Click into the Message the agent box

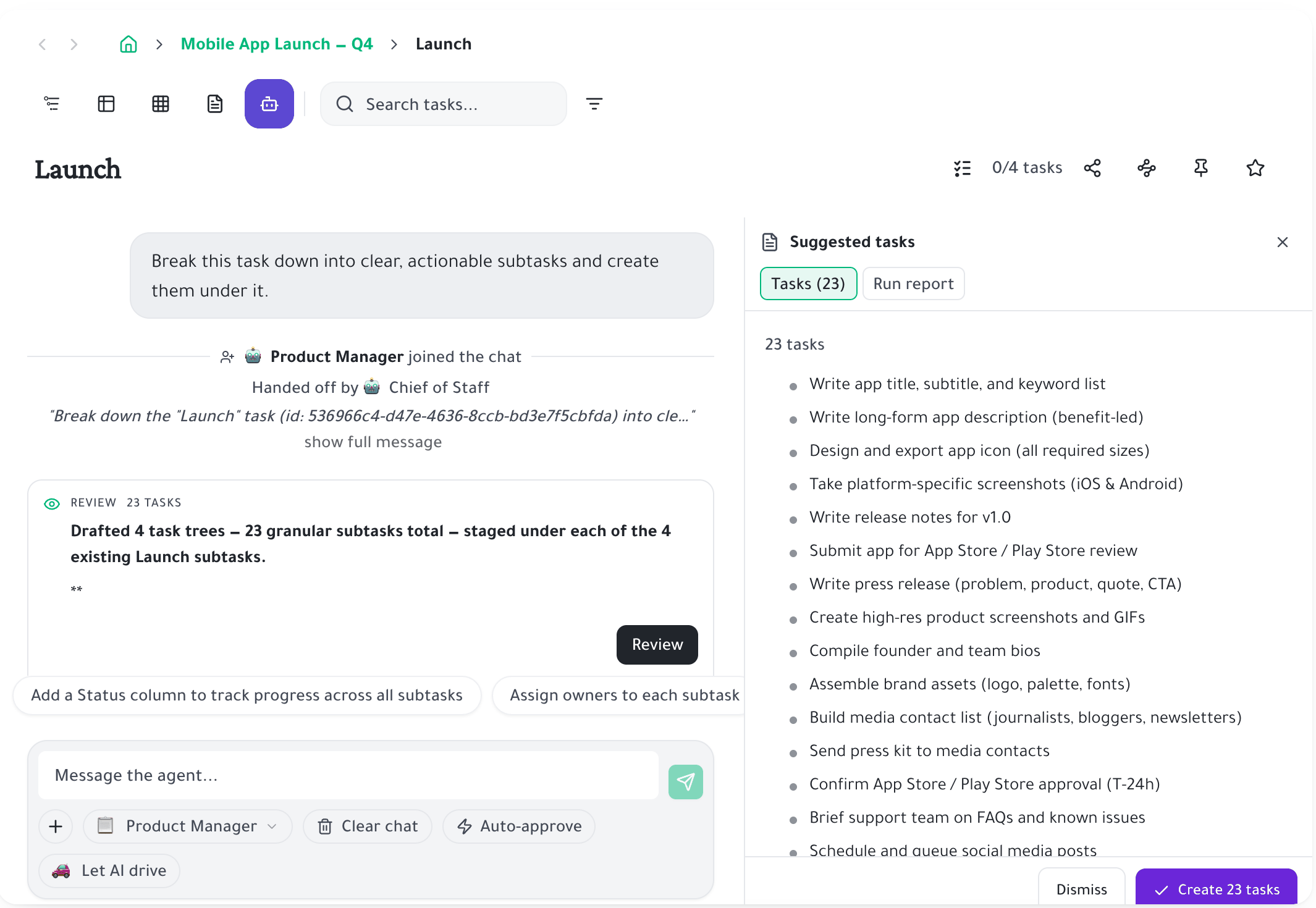[348, 775]
